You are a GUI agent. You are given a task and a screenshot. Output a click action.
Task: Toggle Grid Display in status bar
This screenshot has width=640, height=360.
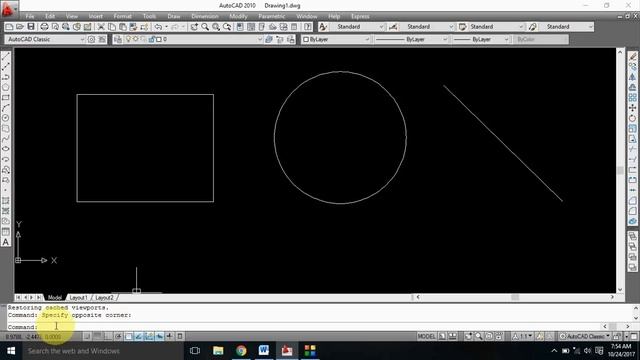coord(98,336)
